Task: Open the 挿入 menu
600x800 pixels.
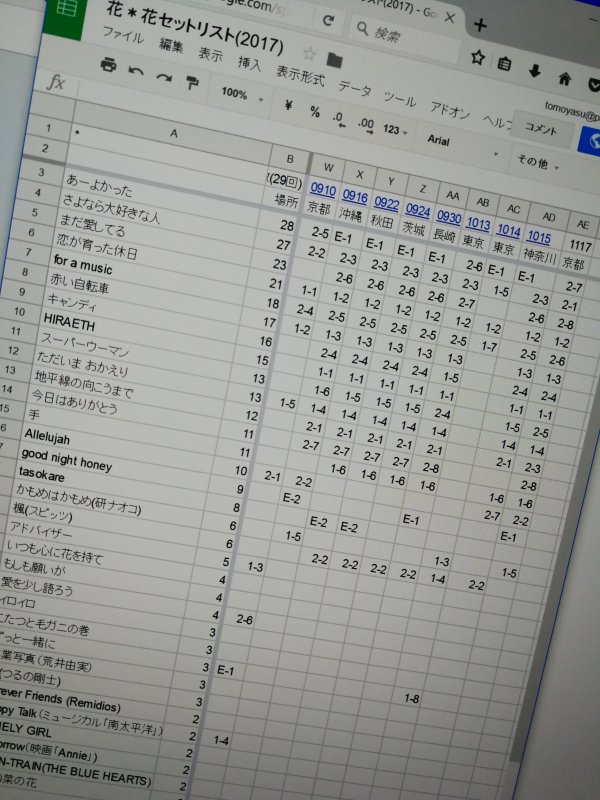Action: 249,62
